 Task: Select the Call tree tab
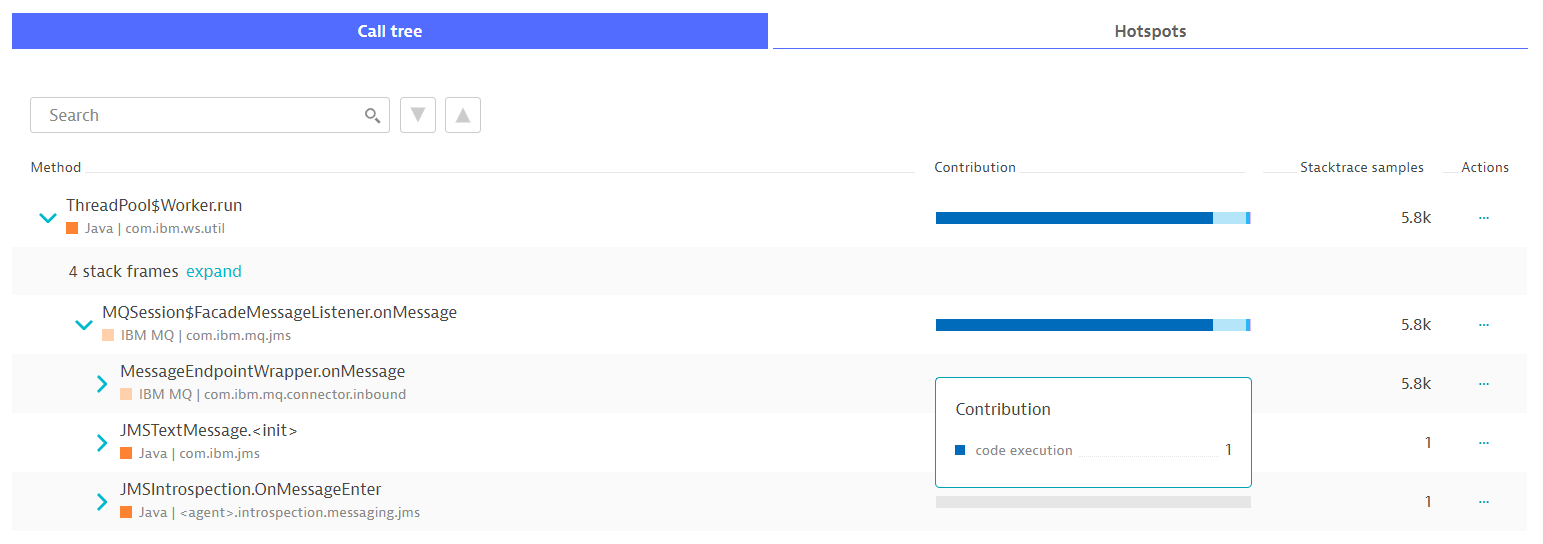coord(390,31)
